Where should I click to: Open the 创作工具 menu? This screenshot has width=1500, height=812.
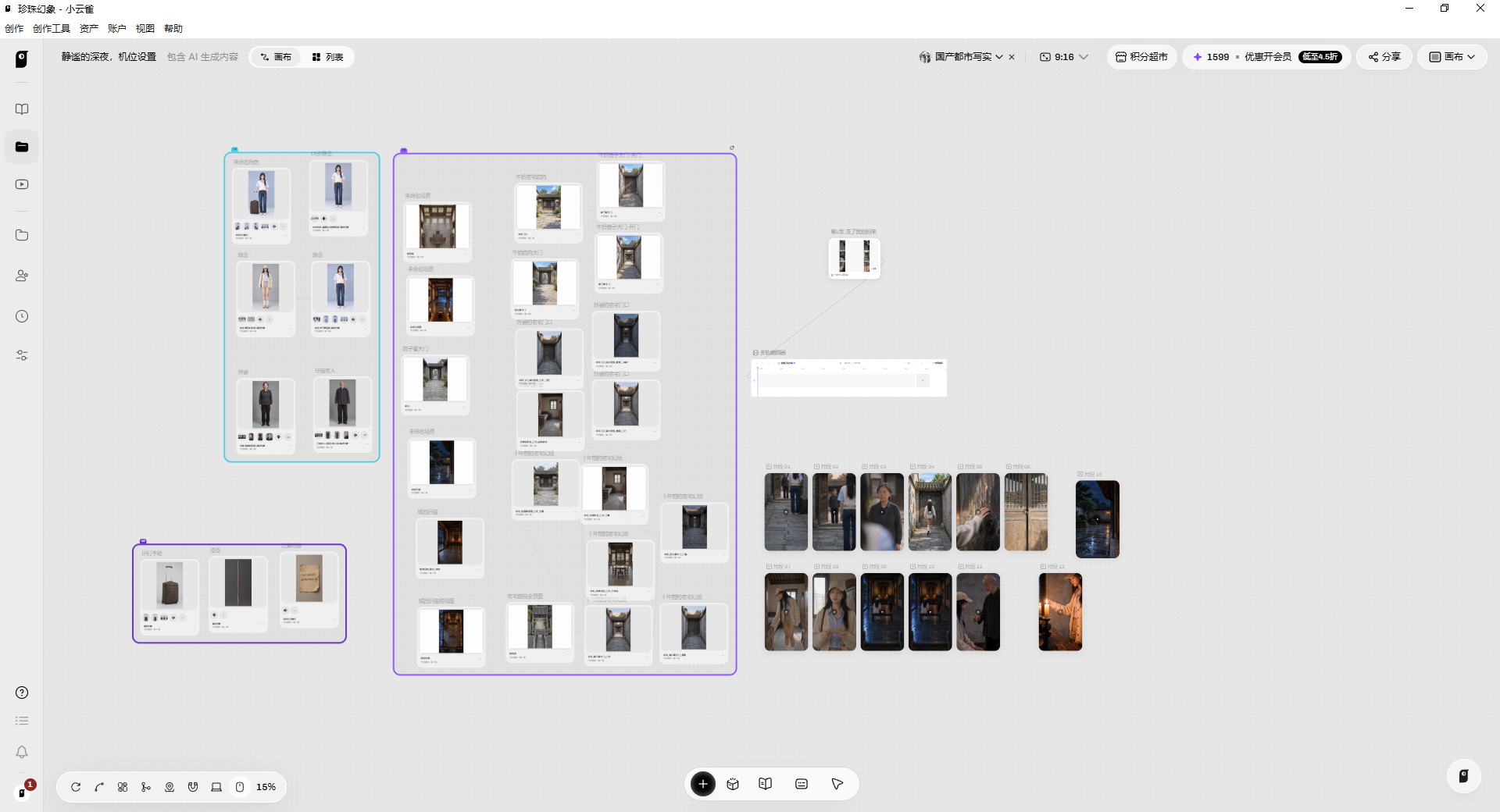(x=52, y=29)
